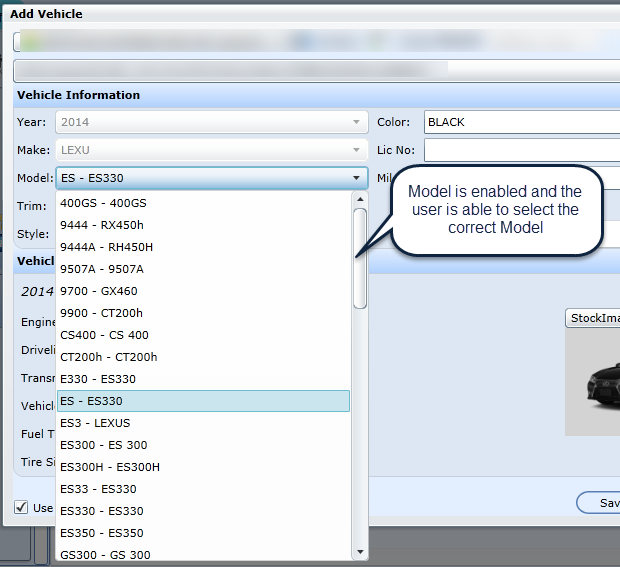Click the Color input field with BLACK

click(520, 122)
